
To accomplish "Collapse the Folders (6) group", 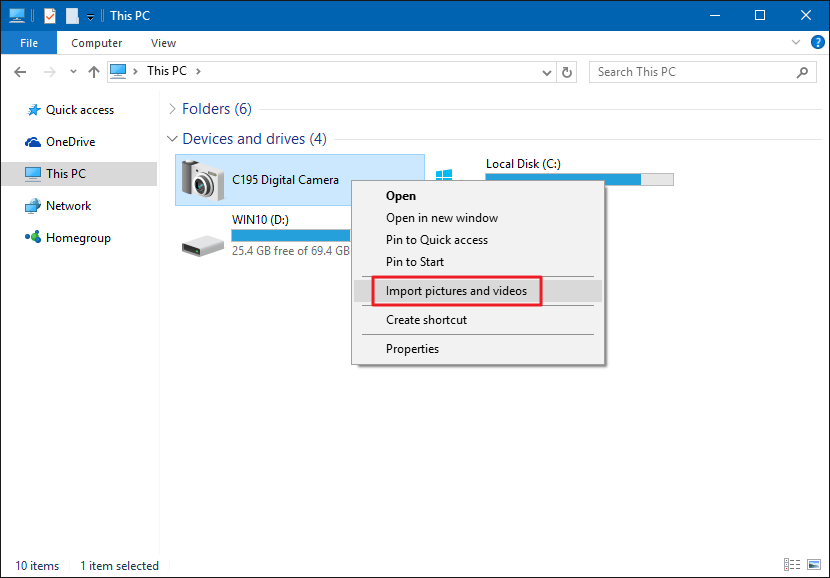I will [172, 109].
